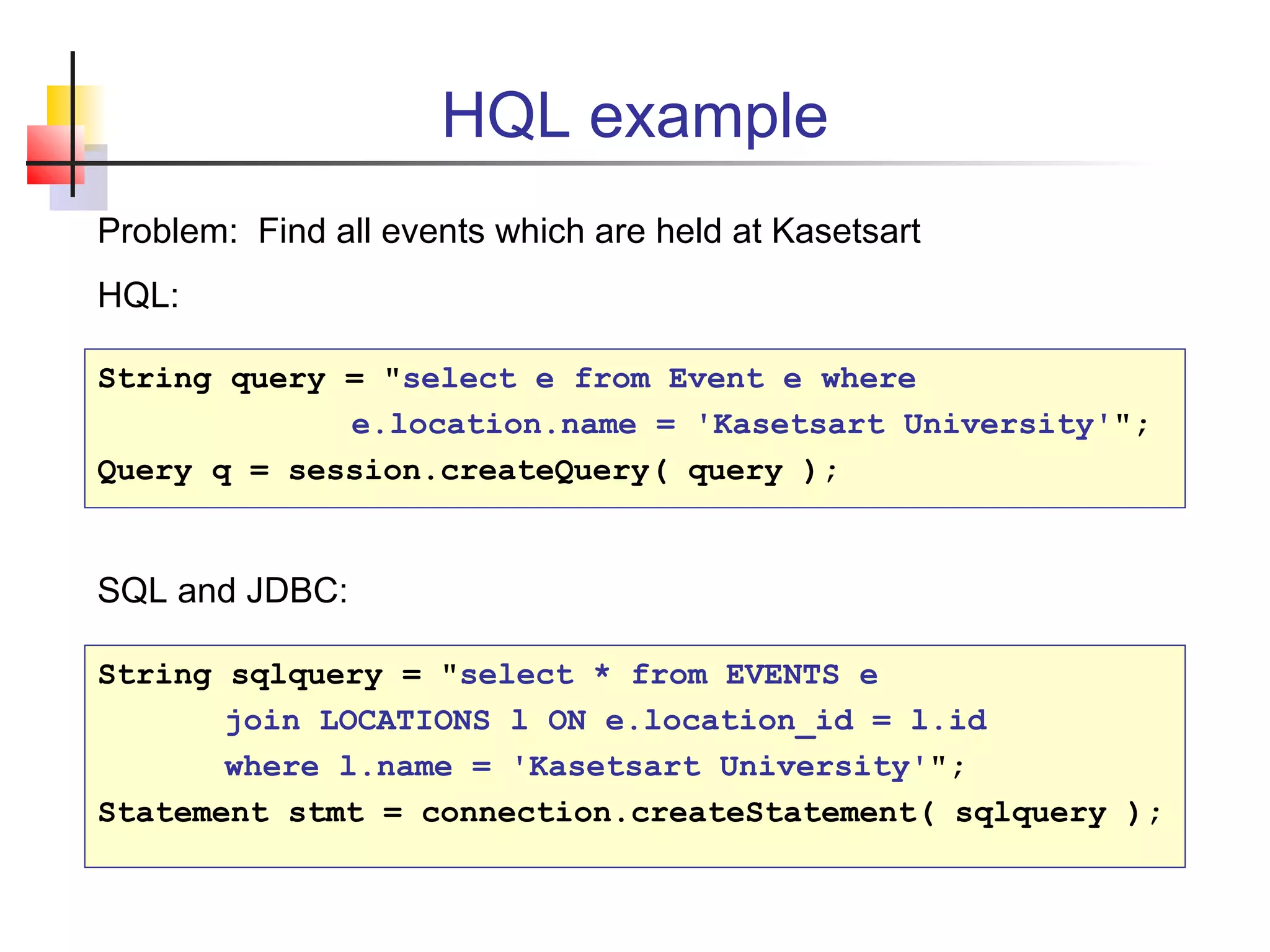Click the 'Statement stmt = connection.createStatement' line
1270x952 pixels.
click(629, 813)
